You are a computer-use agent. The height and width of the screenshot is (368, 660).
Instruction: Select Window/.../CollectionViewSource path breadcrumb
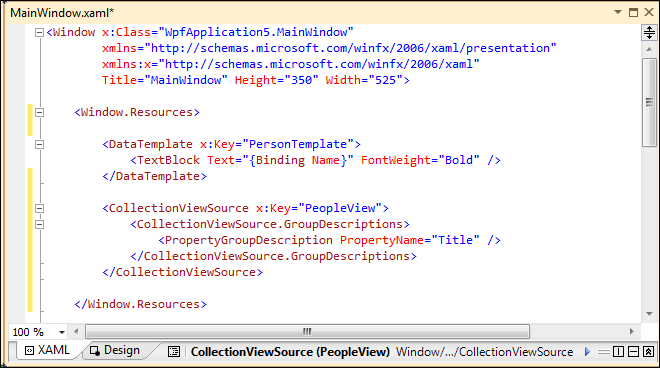(485, 352)
